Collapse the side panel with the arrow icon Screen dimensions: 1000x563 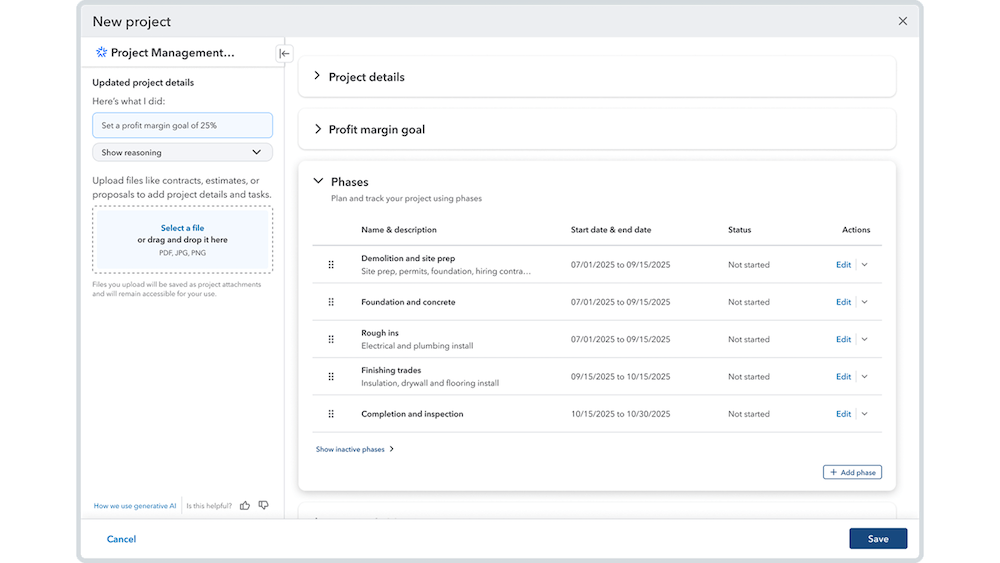click(x=284, y=54)
